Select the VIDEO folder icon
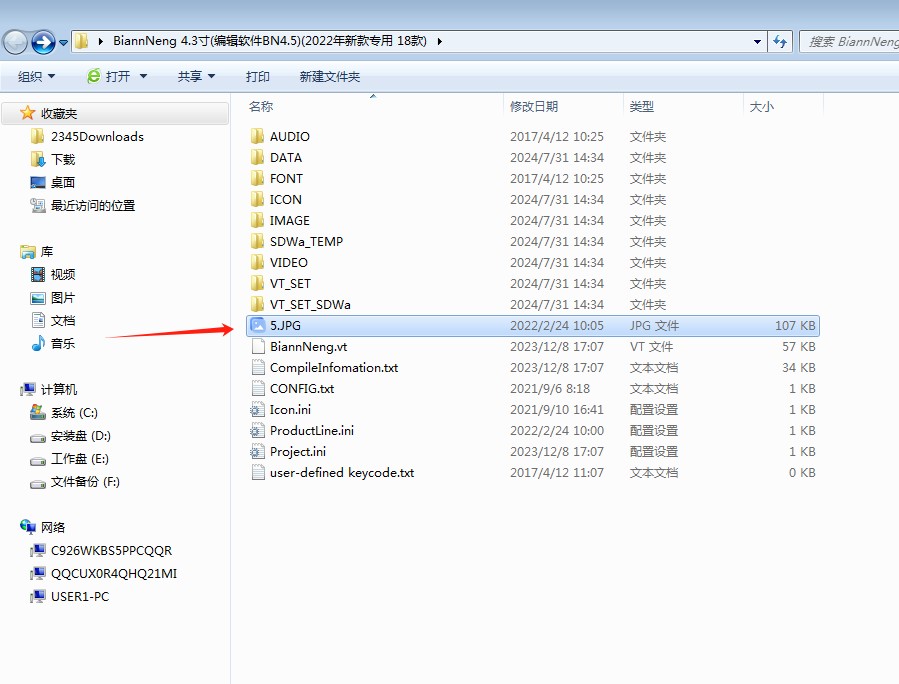 point(257,263)
